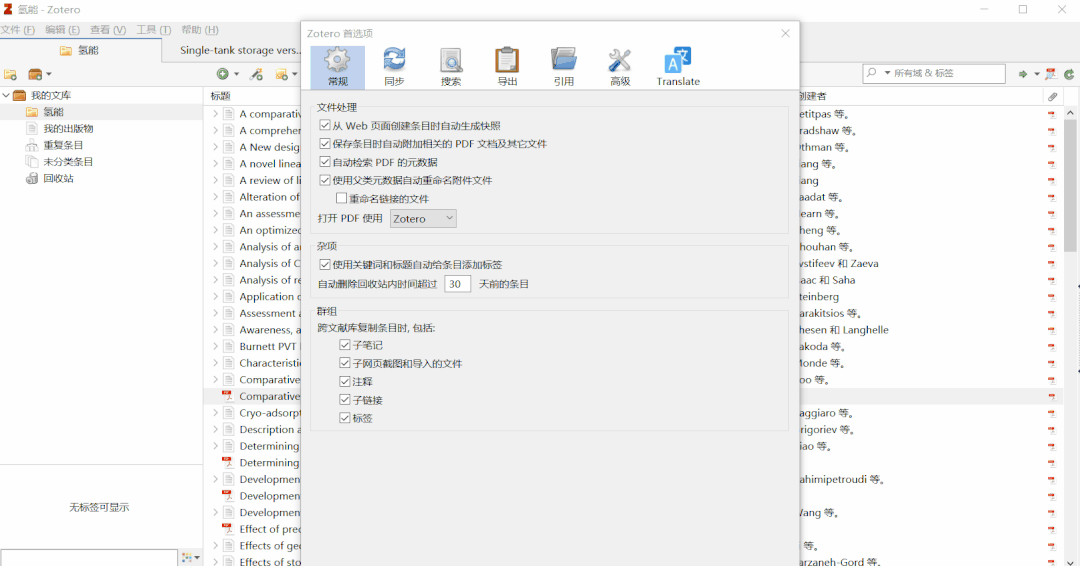Open the search mode dropdown arrow
This screenshot has height=566, width=1080.
point(887,73)
